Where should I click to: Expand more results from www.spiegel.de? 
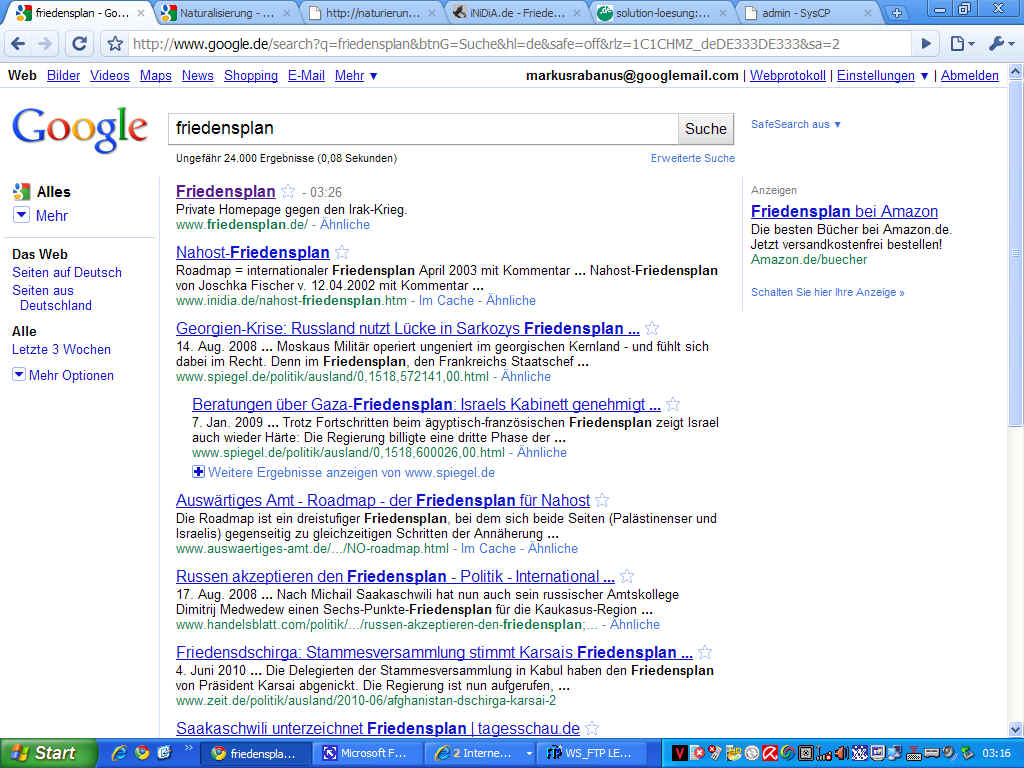[x=344, y=472]
